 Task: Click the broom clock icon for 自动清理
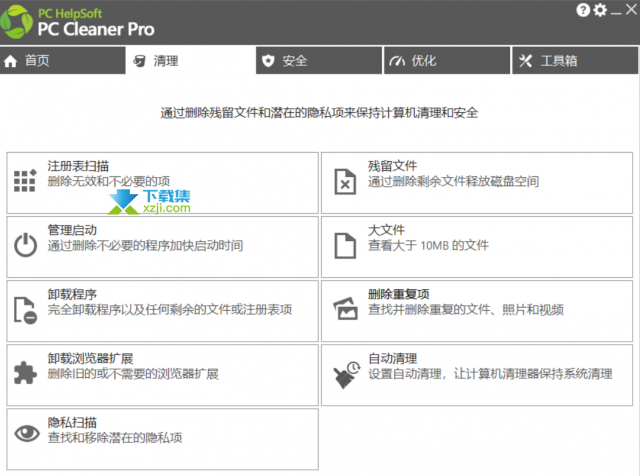[x=347, y=375]
